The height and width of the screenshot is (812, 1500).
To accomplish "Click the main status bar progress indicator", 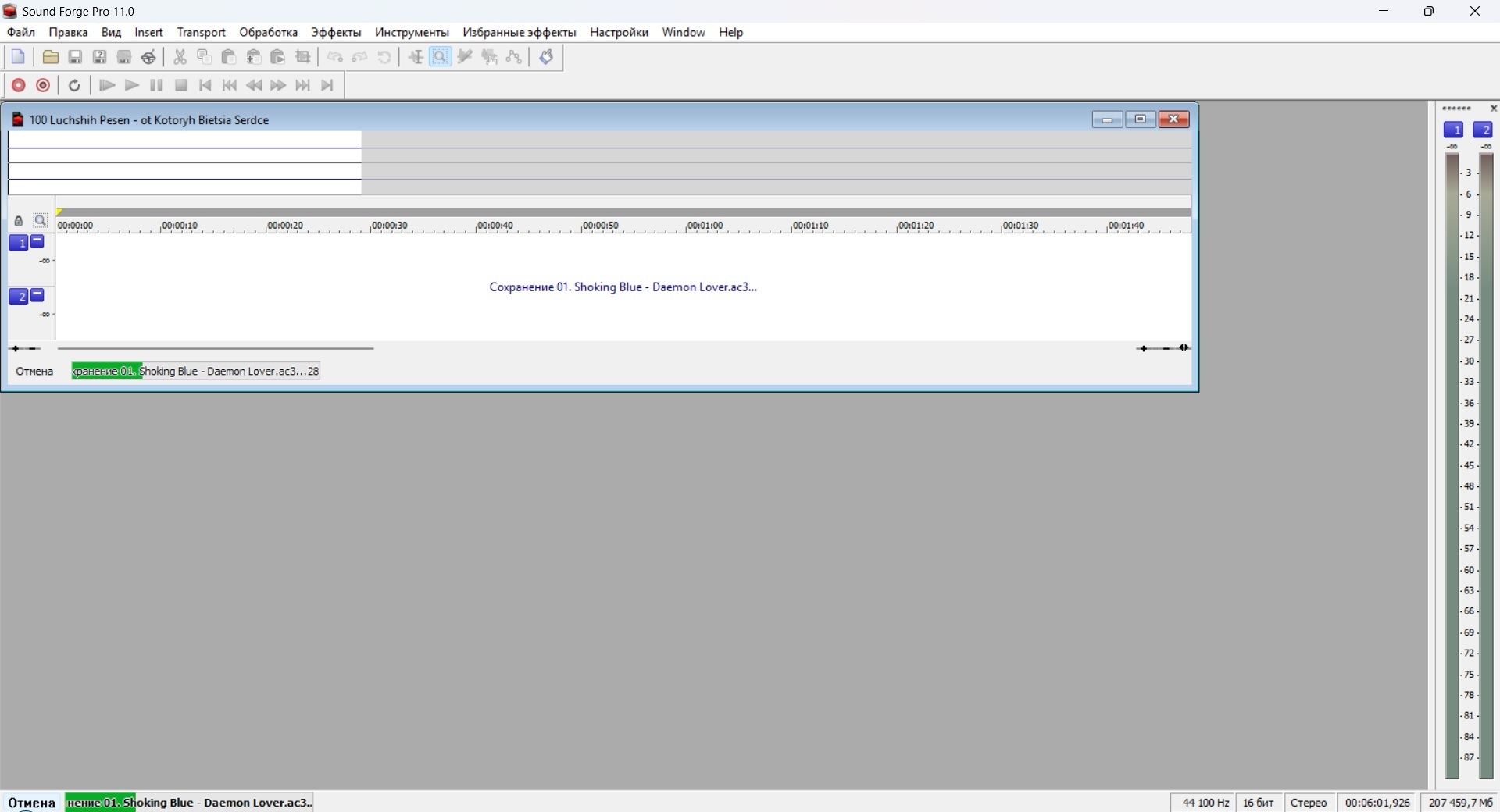I will pyautogui.click(x=189, y=803).
